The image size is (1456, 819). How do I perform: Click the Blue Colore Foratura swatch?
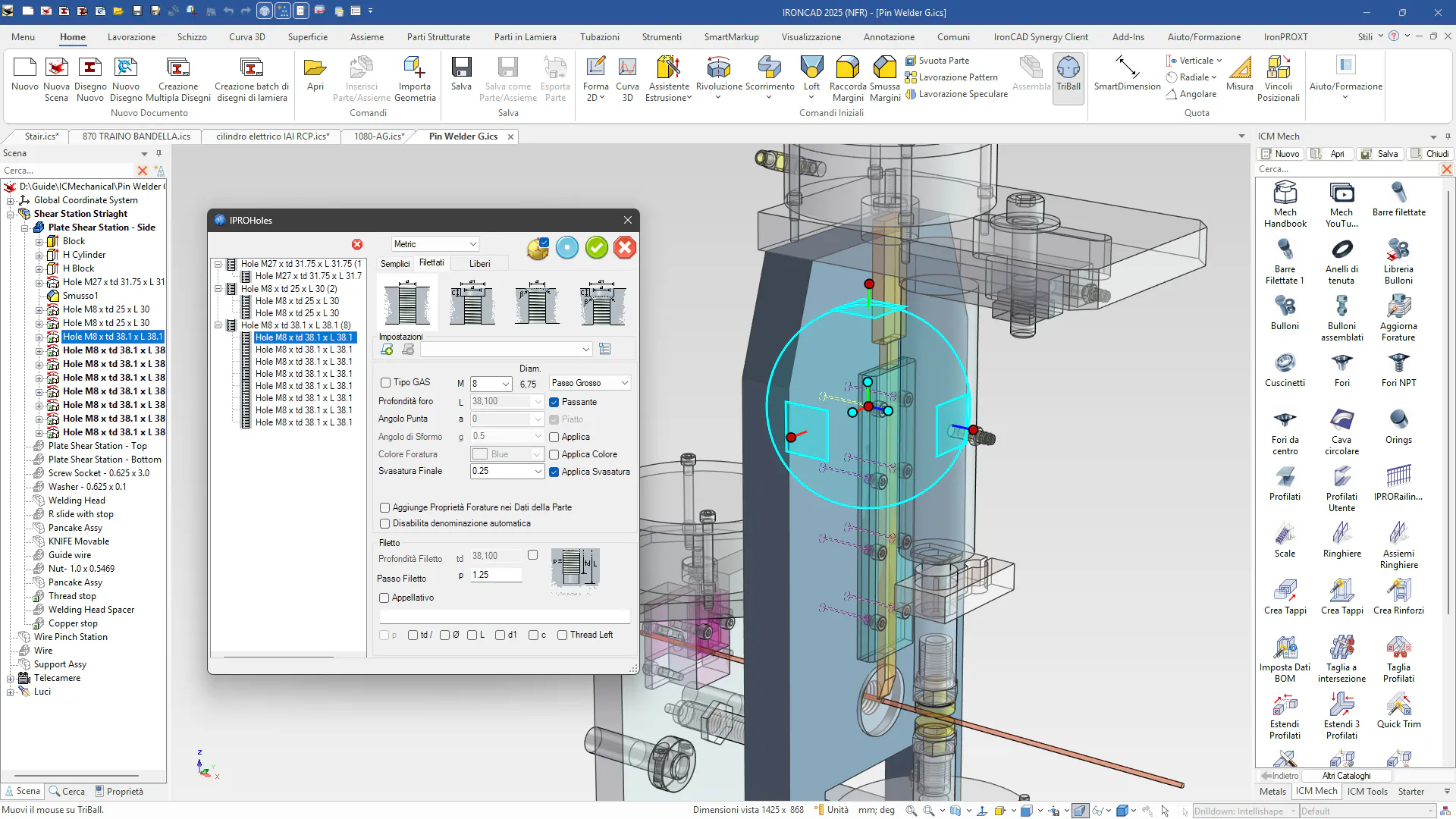tap(480, 454)
